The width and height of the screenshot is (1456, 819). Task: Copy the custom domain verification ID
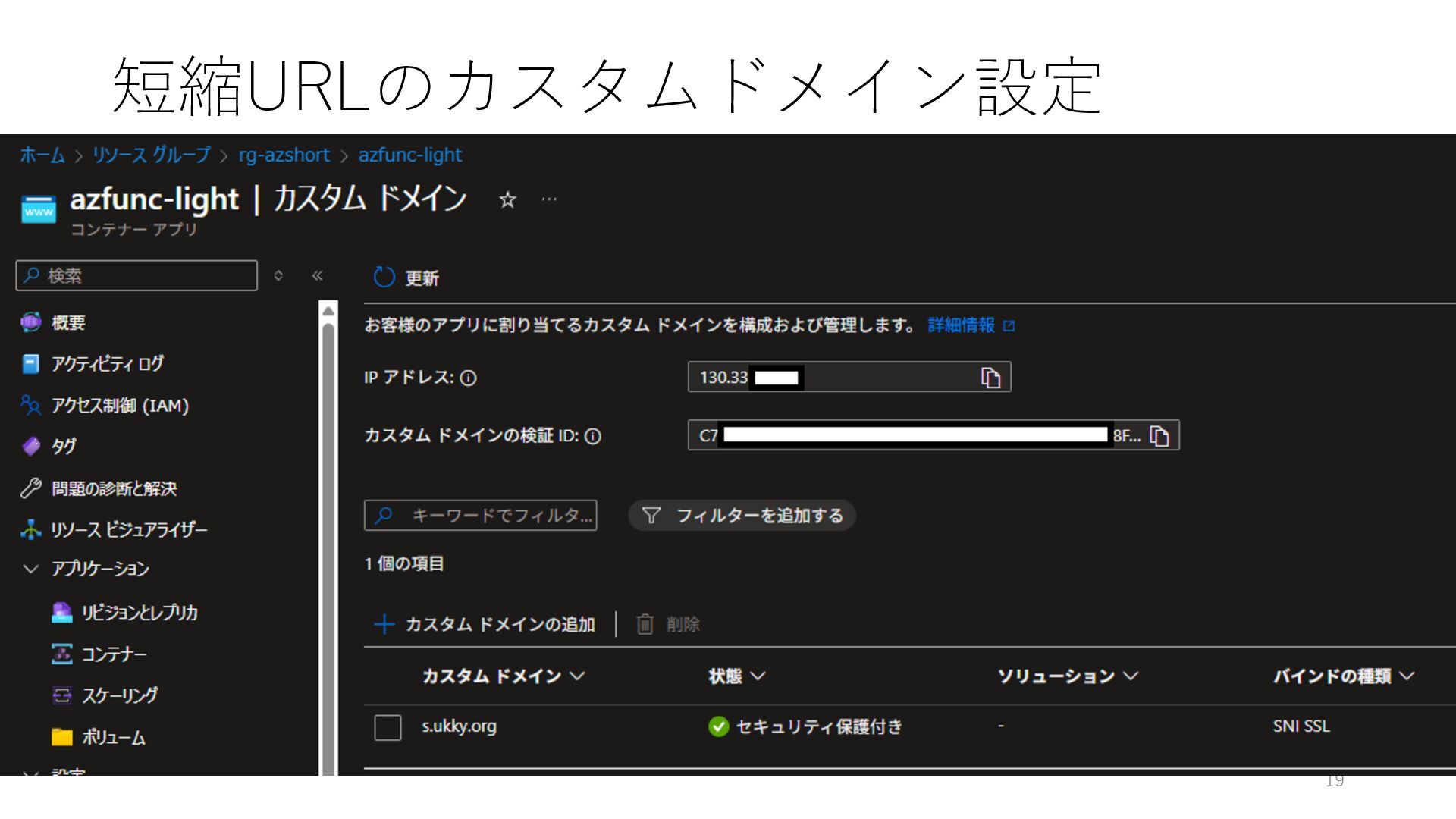1159,436
